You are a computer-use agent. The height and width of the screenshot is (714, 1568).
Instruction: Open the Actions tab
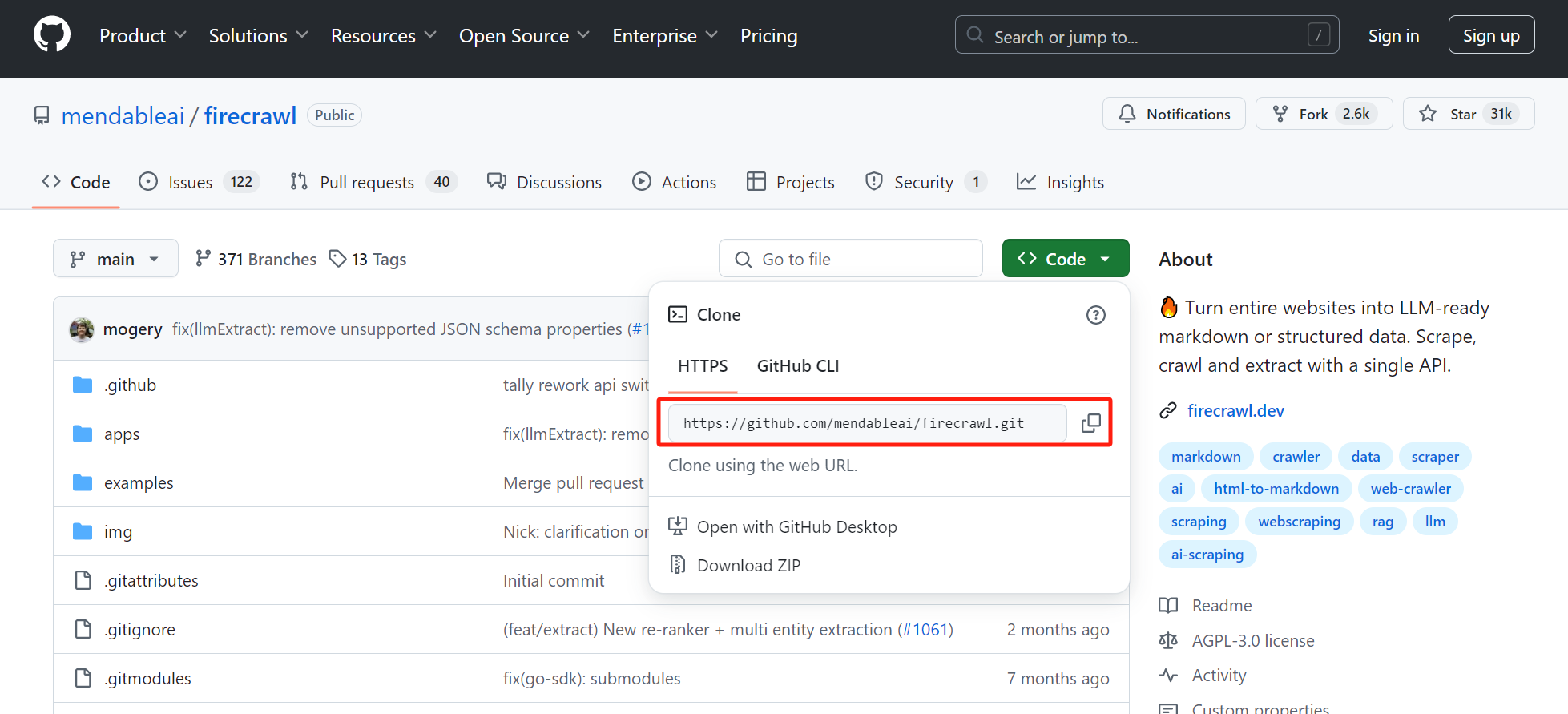(674, 182)
